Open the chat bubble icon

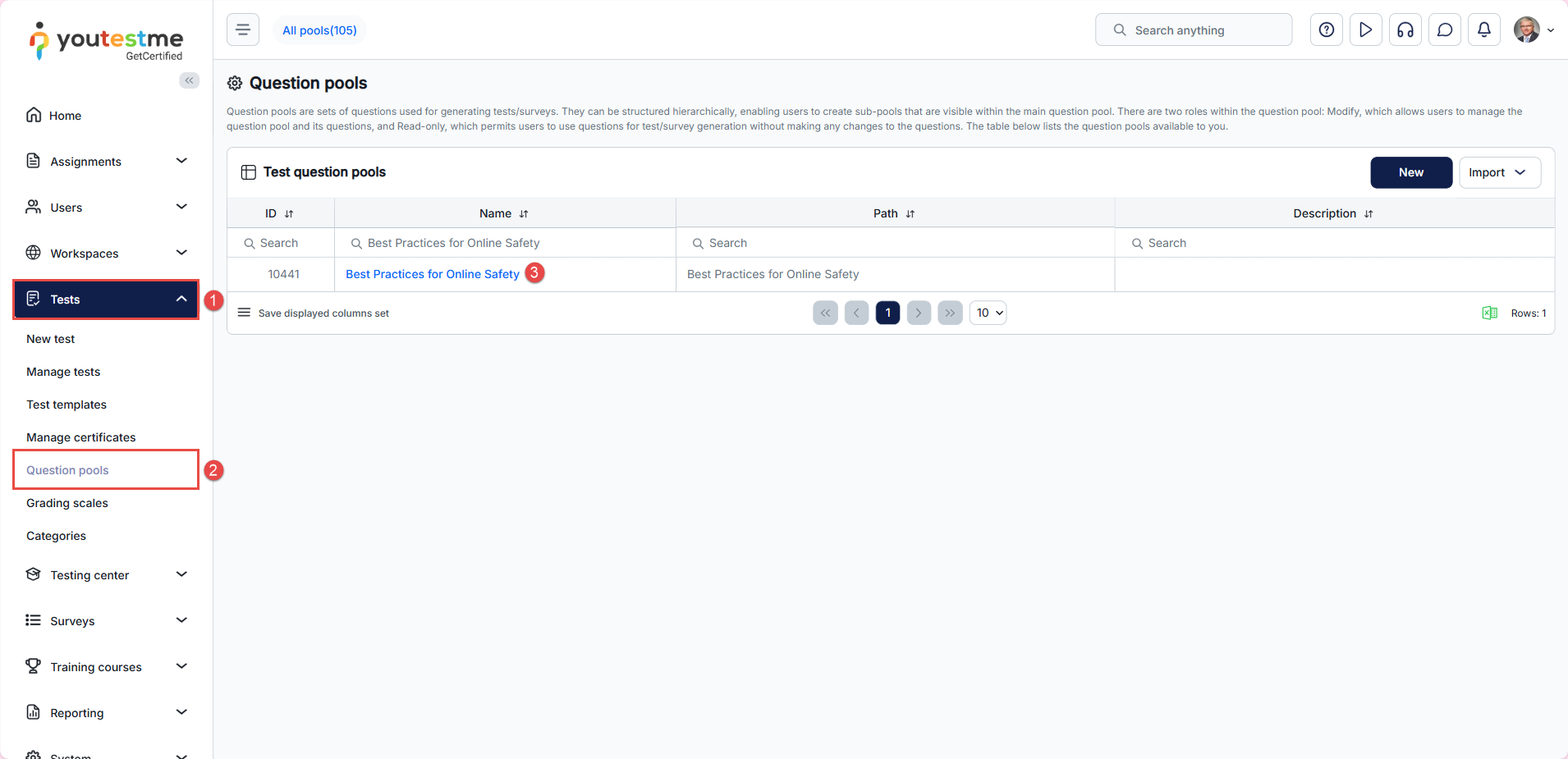[1445, 30]
